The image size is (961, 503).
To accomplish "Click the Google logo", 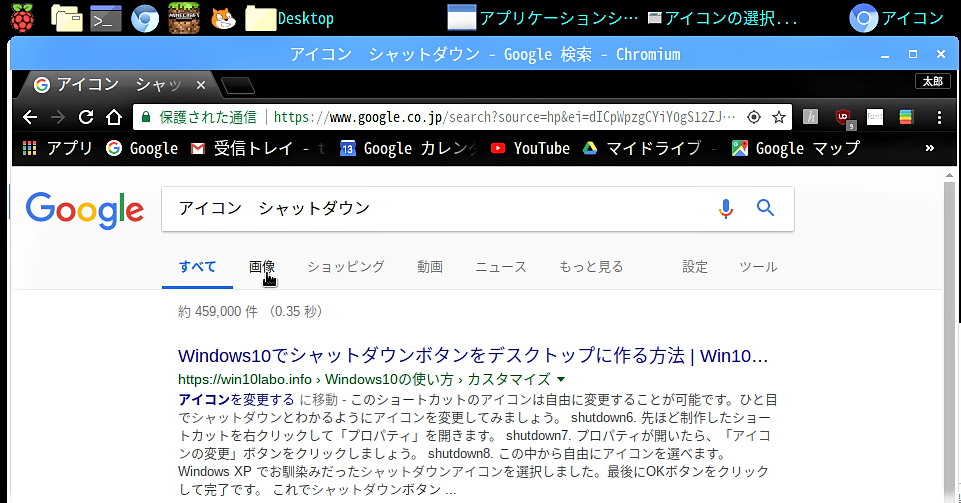I will point(85,210).
